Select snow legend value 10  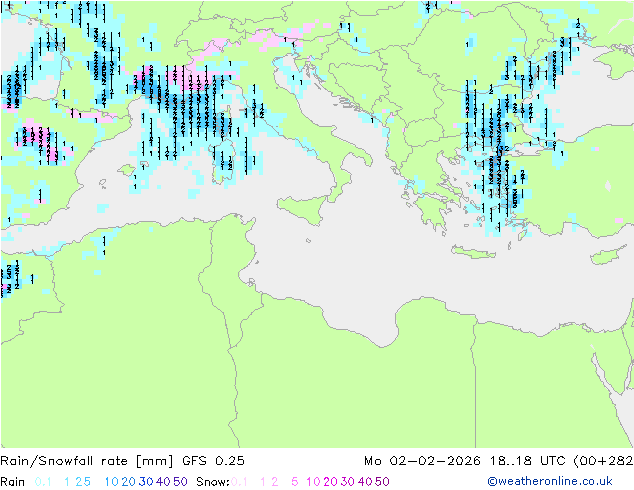(313, 482)
